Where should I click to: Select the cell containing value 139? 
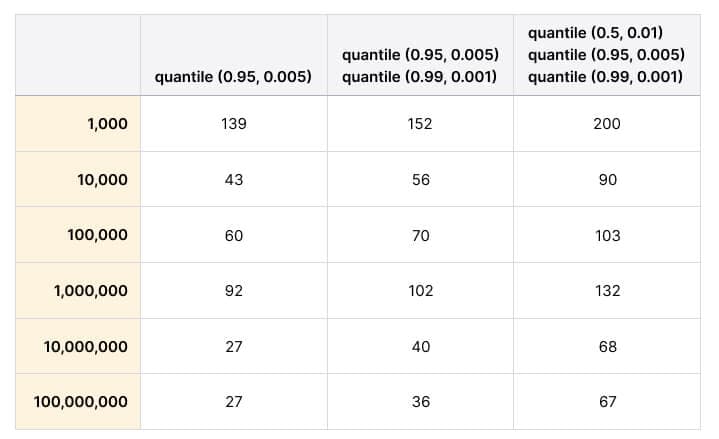(233, 124)
